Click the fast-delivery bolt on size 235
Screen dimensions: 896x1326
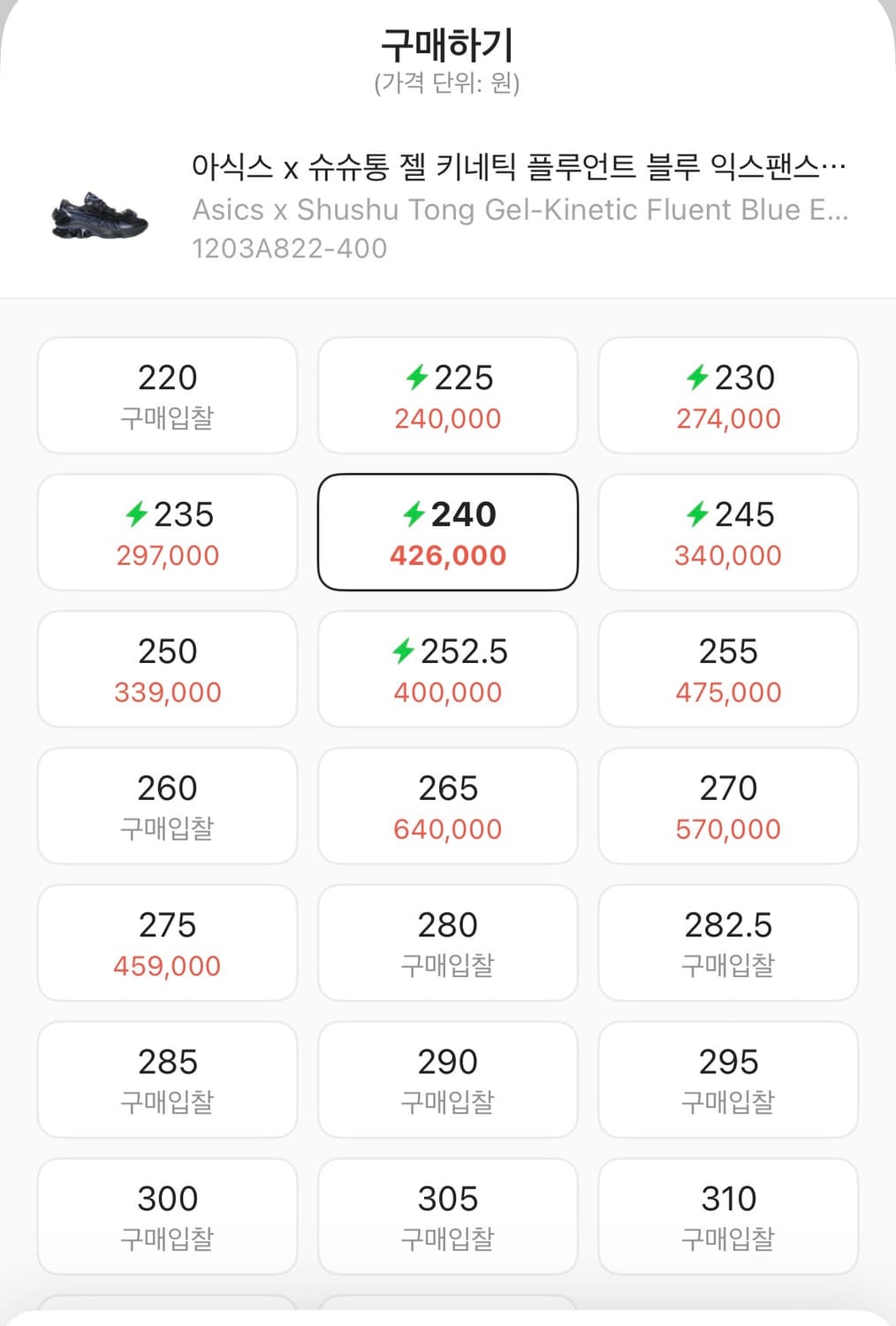(136, 514)
